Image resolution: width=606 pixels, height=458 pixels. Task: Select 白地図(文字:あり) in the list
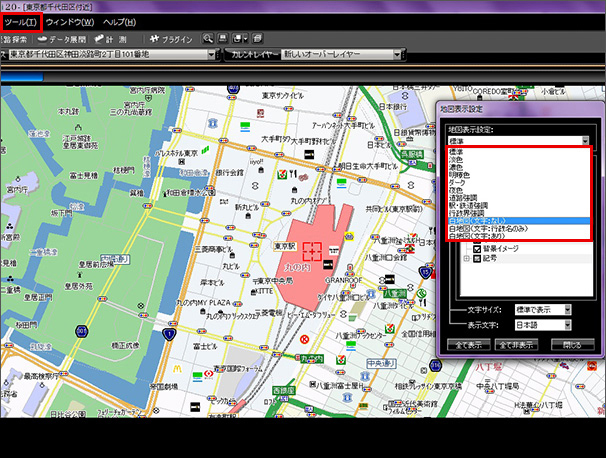coord(518,235)
